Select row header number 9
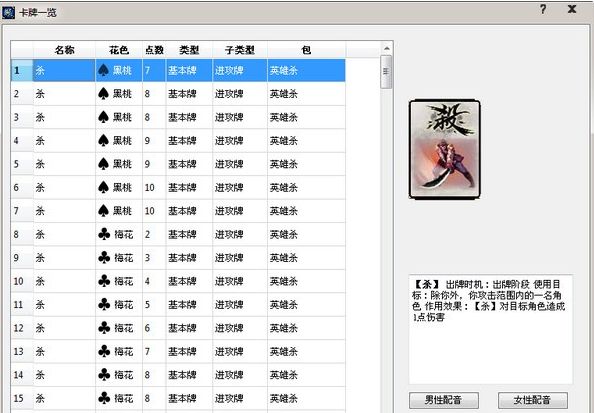The height and width of the screenshot is (413, 594). pyautogui.click(x=22, y=258)
